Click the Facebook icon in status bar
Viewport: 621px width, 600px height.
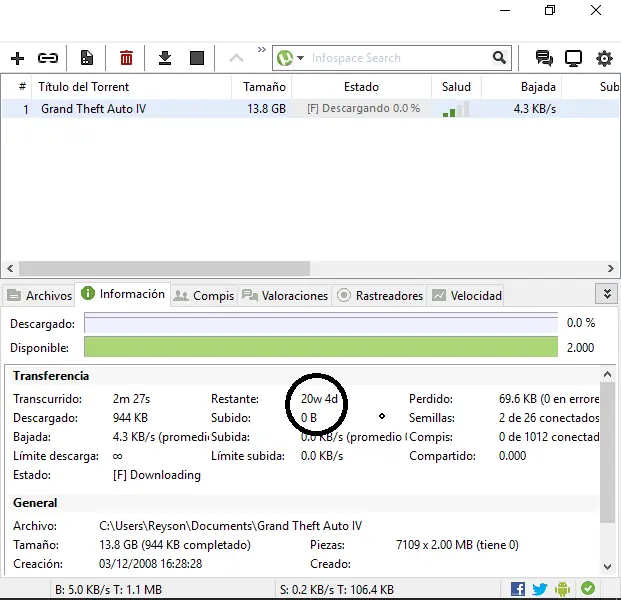(518, 589)
